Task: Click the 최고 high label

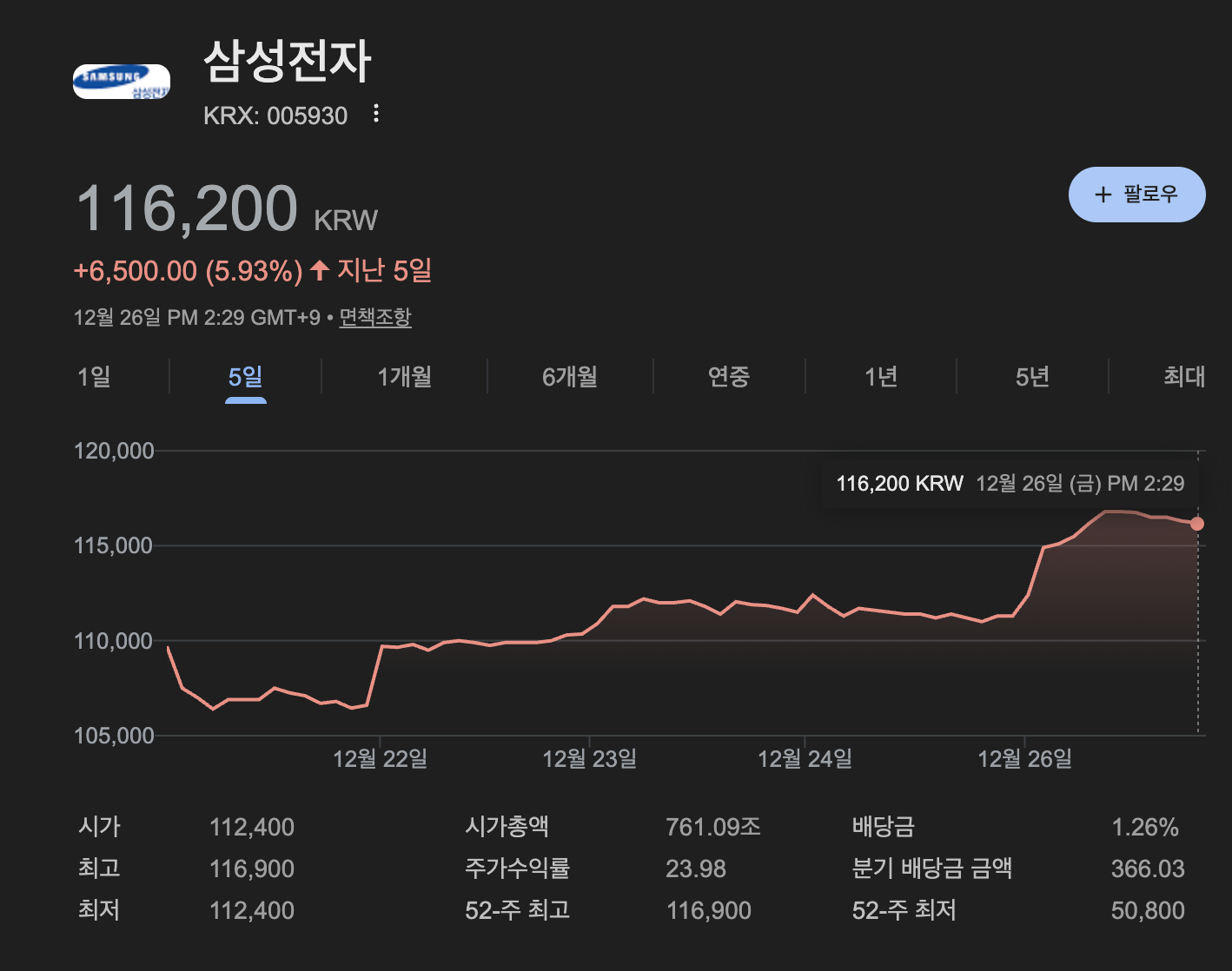Action: pos(99,868)
